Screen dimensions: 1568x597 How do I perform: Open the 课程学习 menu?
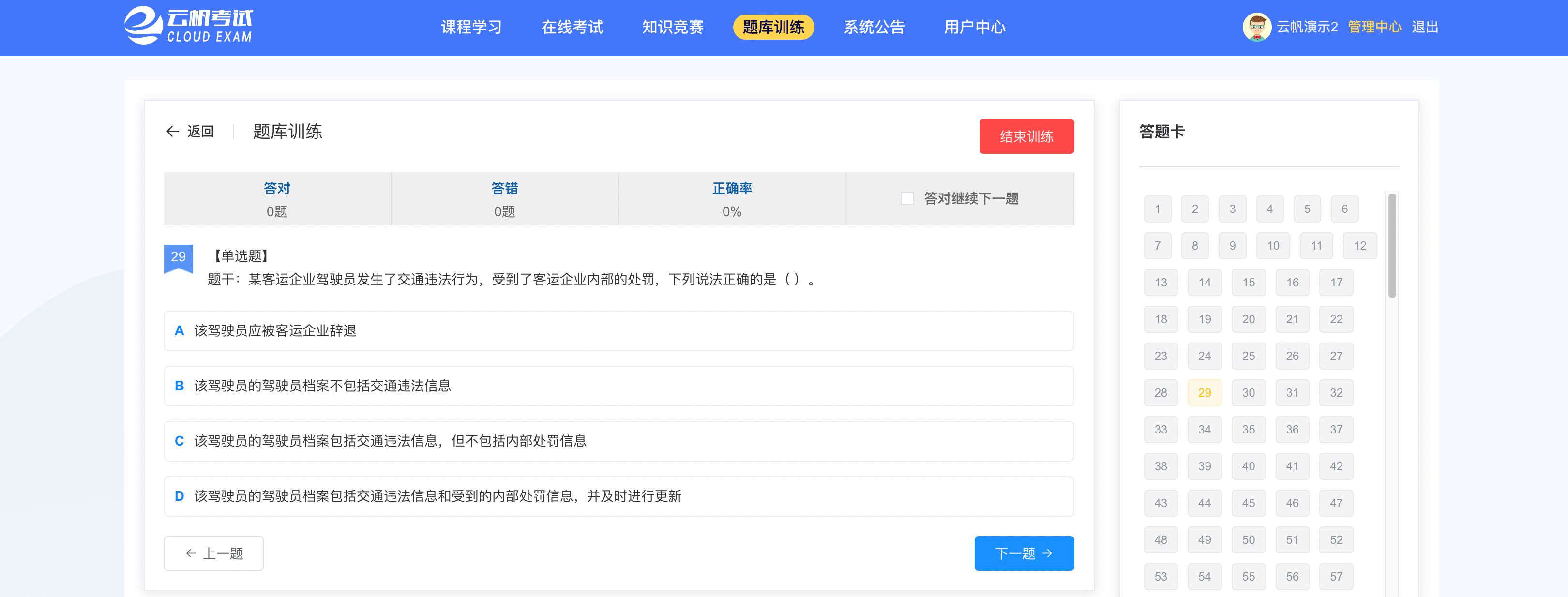click(x=471, y=28)
